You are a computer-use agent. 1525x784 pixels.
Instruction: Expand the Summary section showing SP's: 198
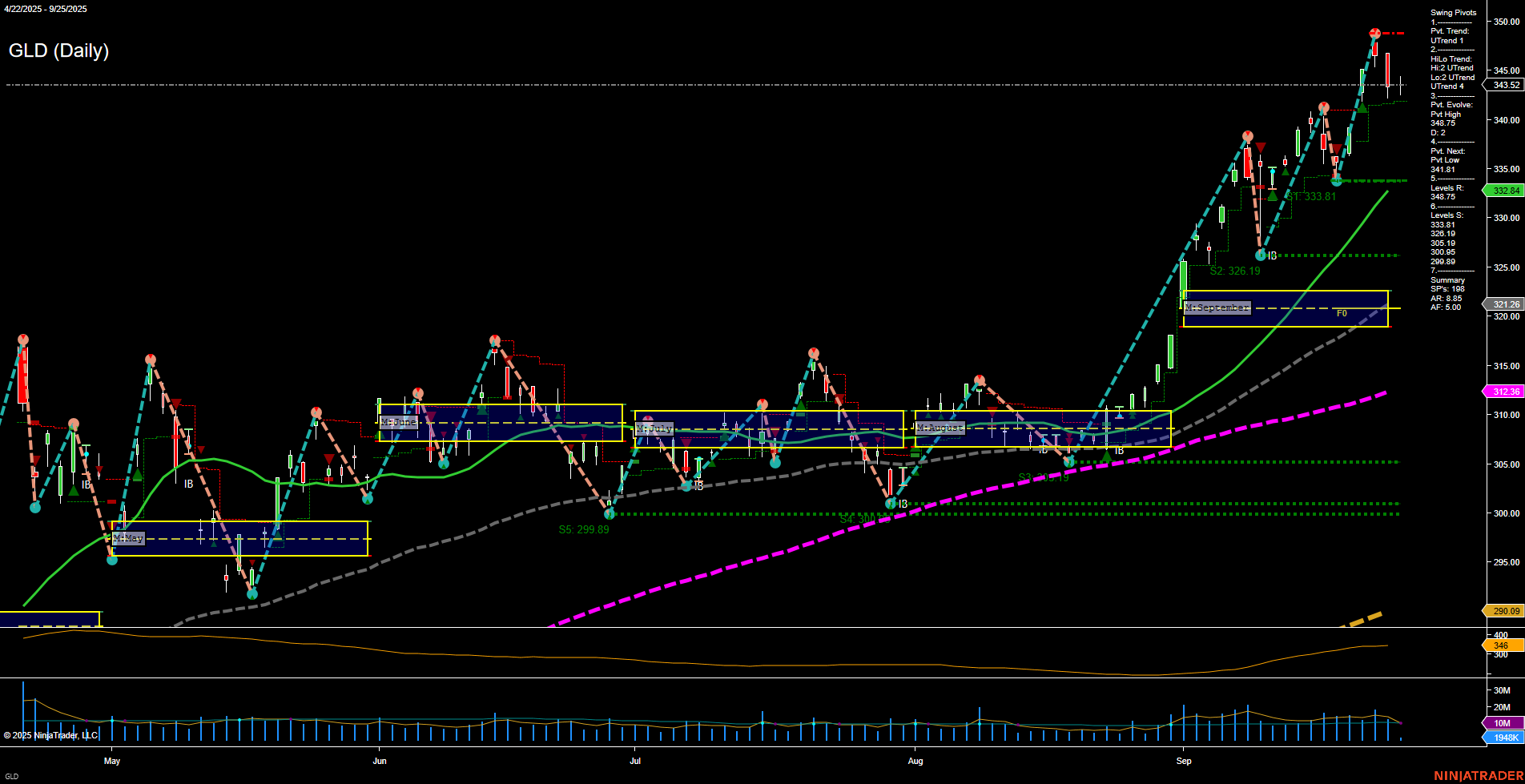point(1446,280)
